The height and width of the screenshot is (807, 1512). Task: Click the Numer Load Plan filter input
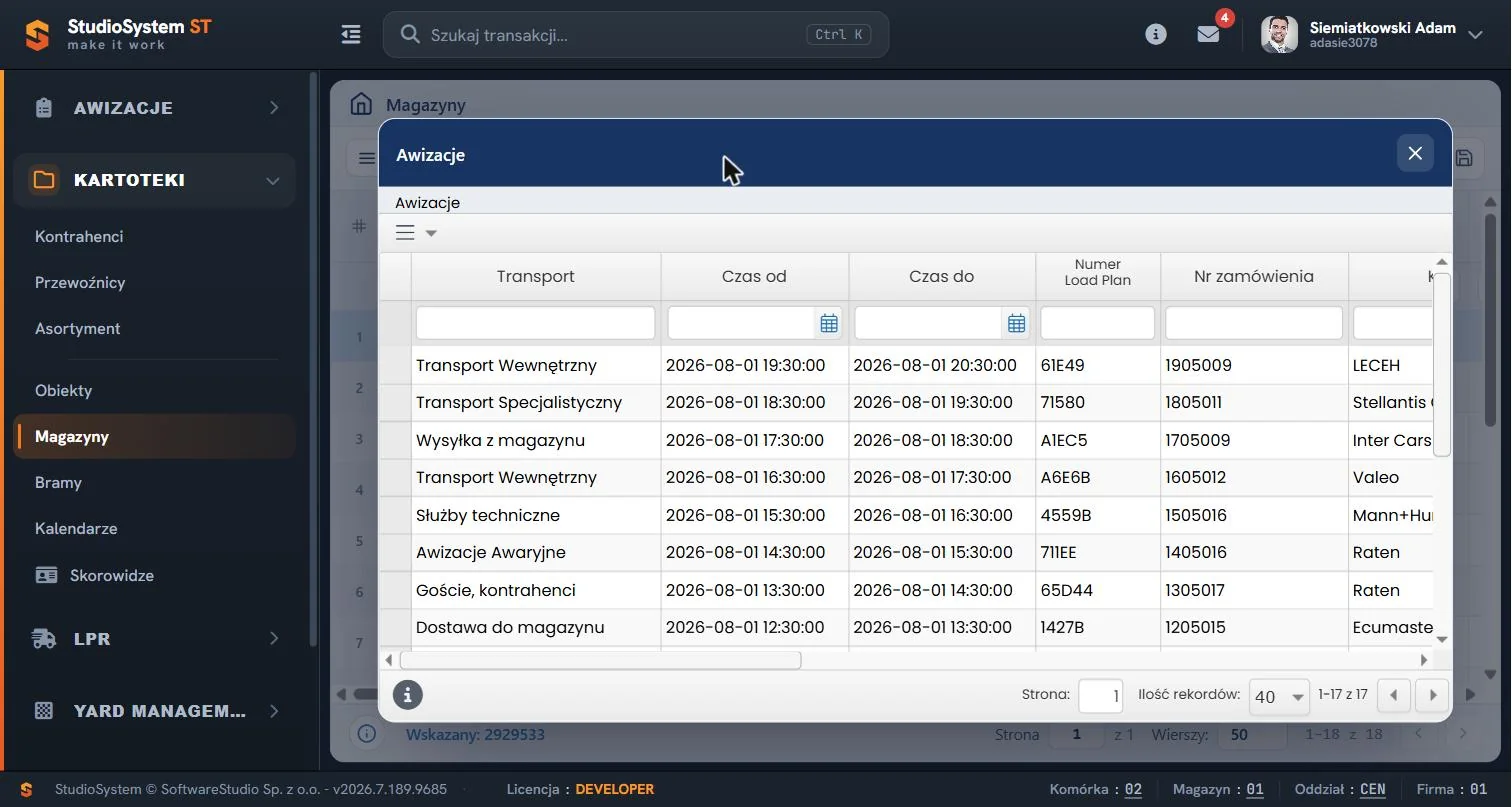click(x=1098, y=323)
